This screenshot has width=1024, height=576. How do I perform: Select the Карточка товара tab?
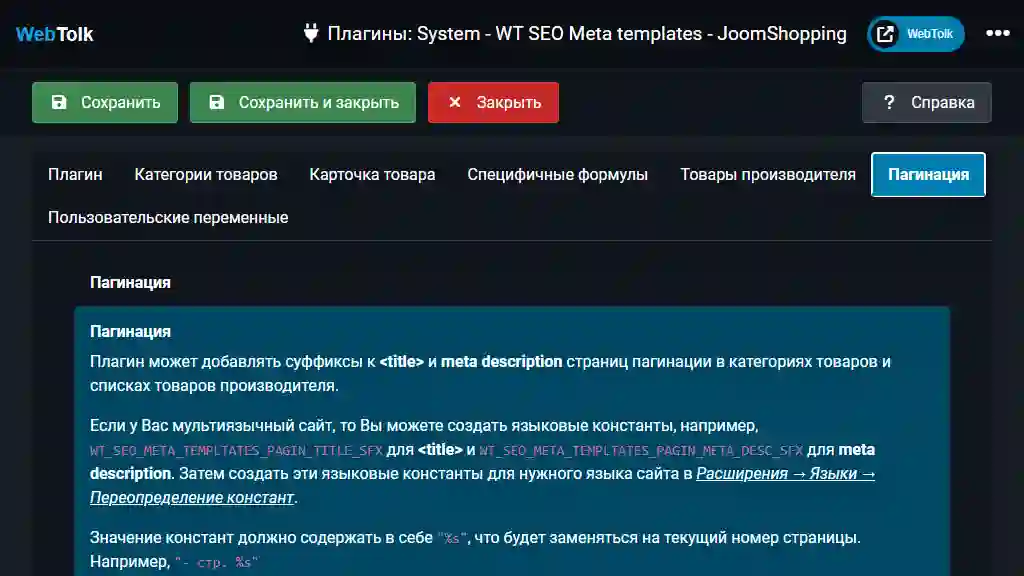click(x=372, y=174)
